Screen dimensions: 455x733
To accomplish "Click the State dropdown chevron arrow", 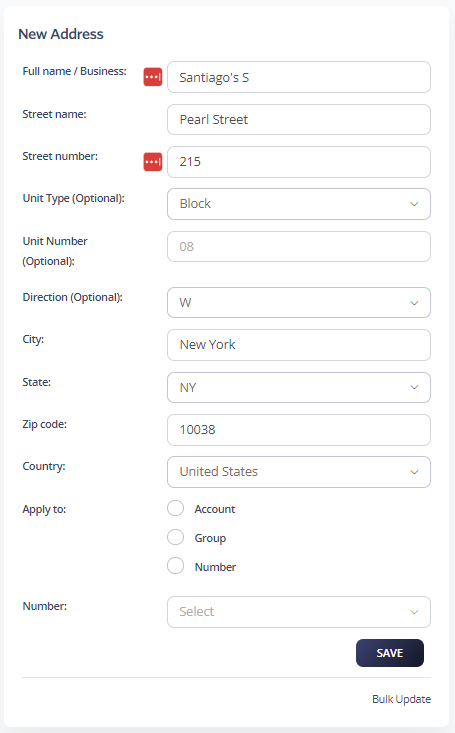I will point(414,388).
